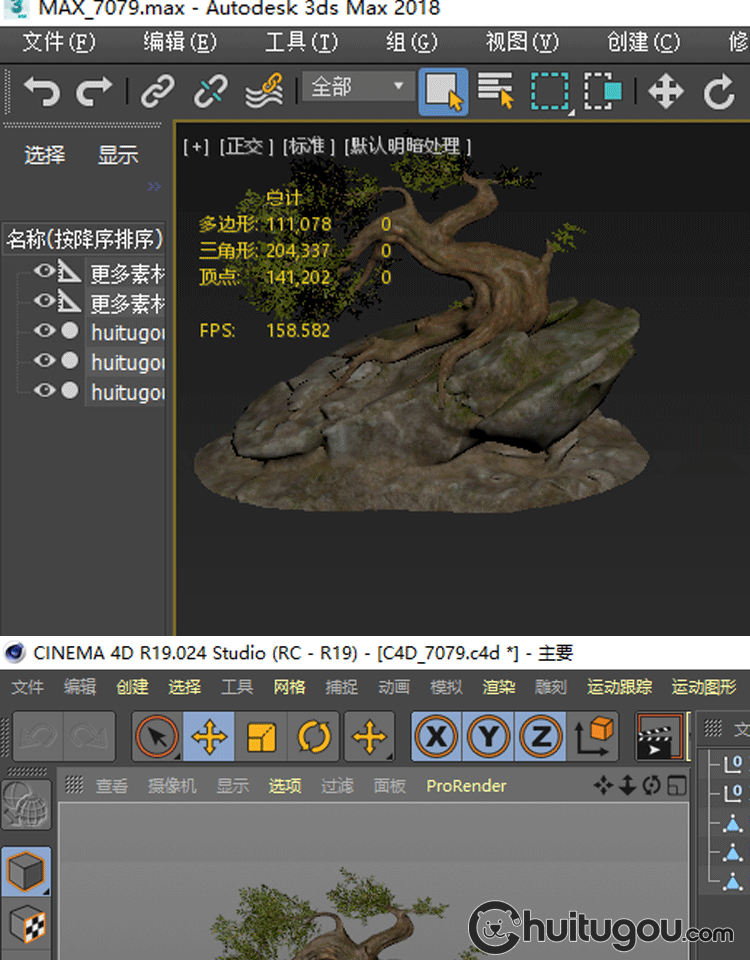Click Cinema 4D last-used tool icon
750x960 pixels.
pyautogui.click(x=369, y=736)
